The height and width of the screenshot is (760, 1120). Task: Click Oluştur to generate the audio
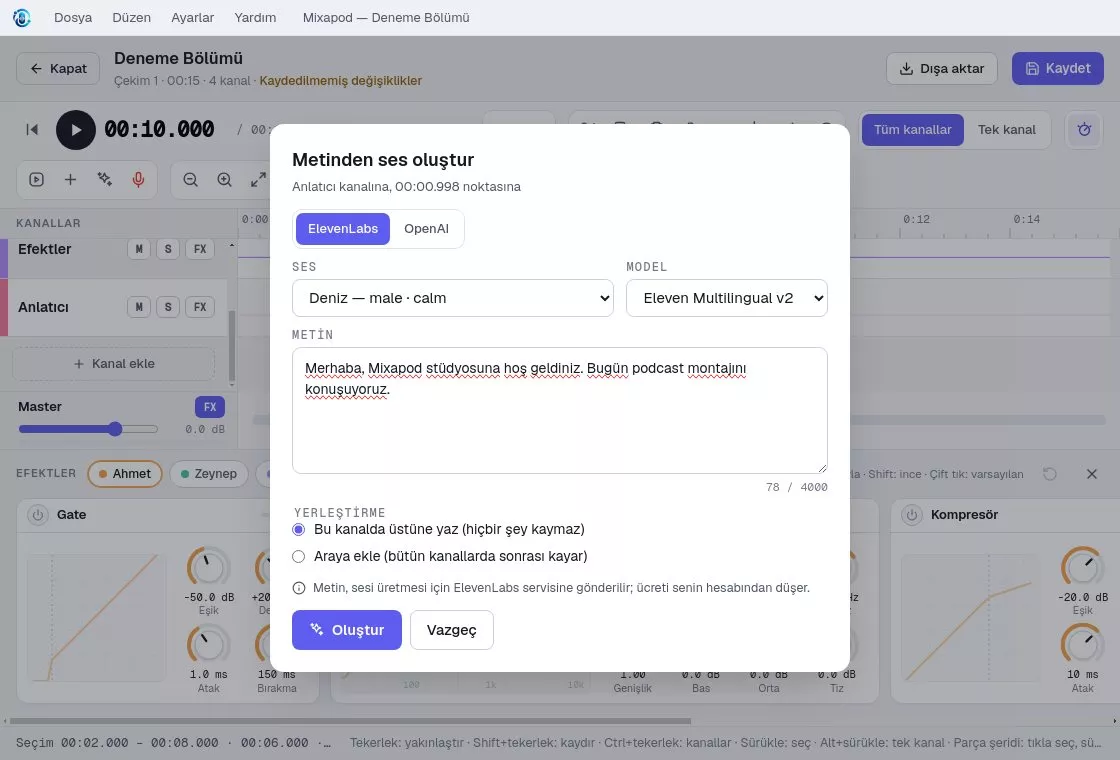point(346,630)
